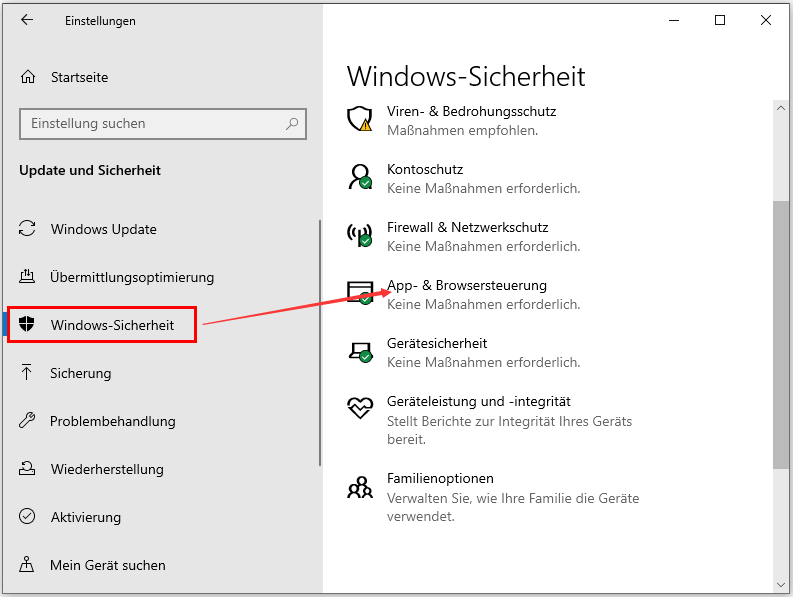Screen dimensions: 793x597
Task: Click the scrollbar up arrow
Action: coord(780,108)
